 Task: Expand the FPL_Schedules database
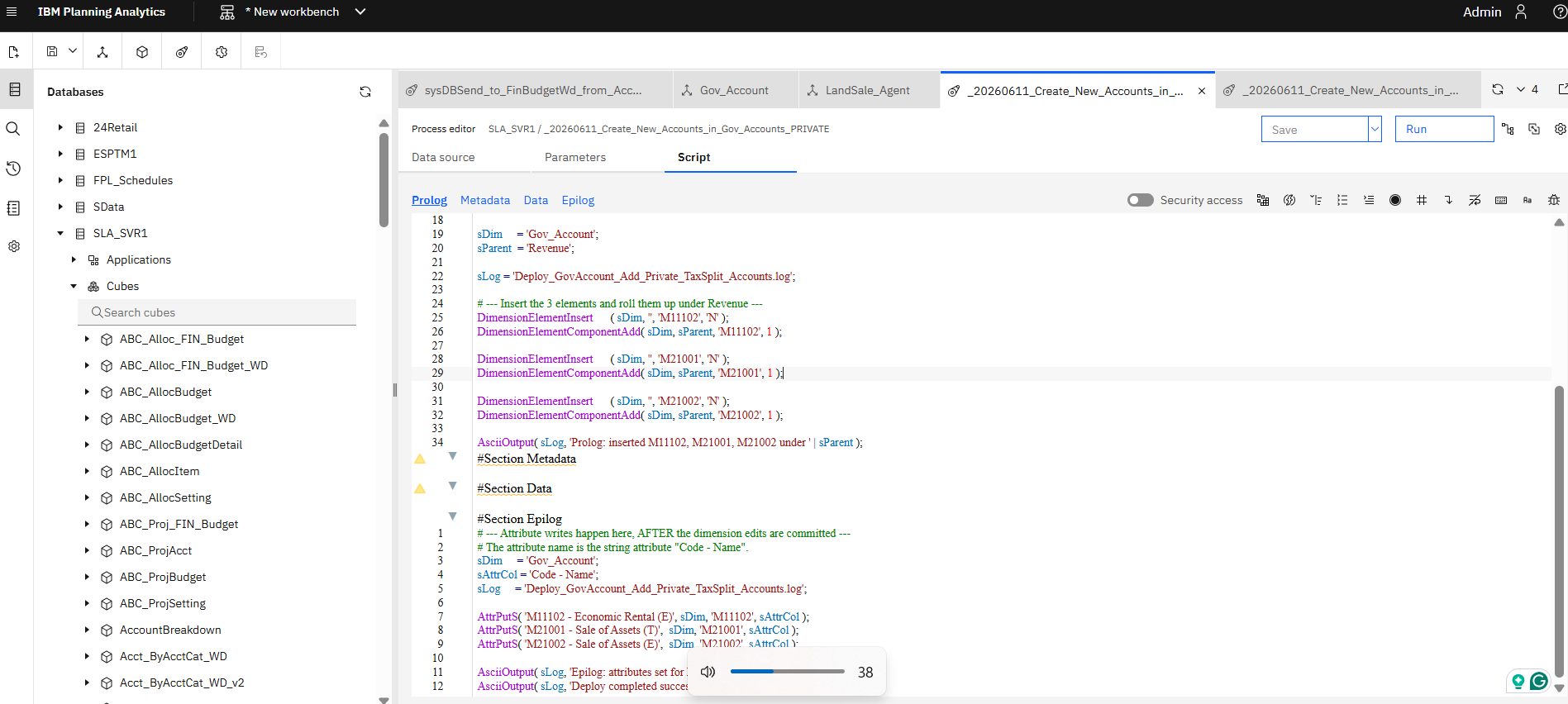click(x=60, y=180)
